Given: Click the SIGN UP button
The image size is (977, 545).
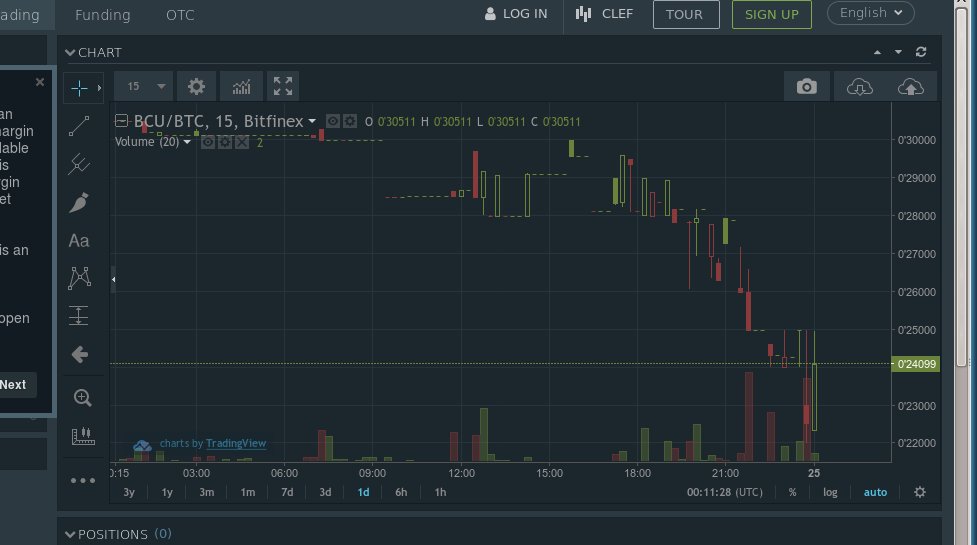Looking at the screenshot, I should [771, 14].
